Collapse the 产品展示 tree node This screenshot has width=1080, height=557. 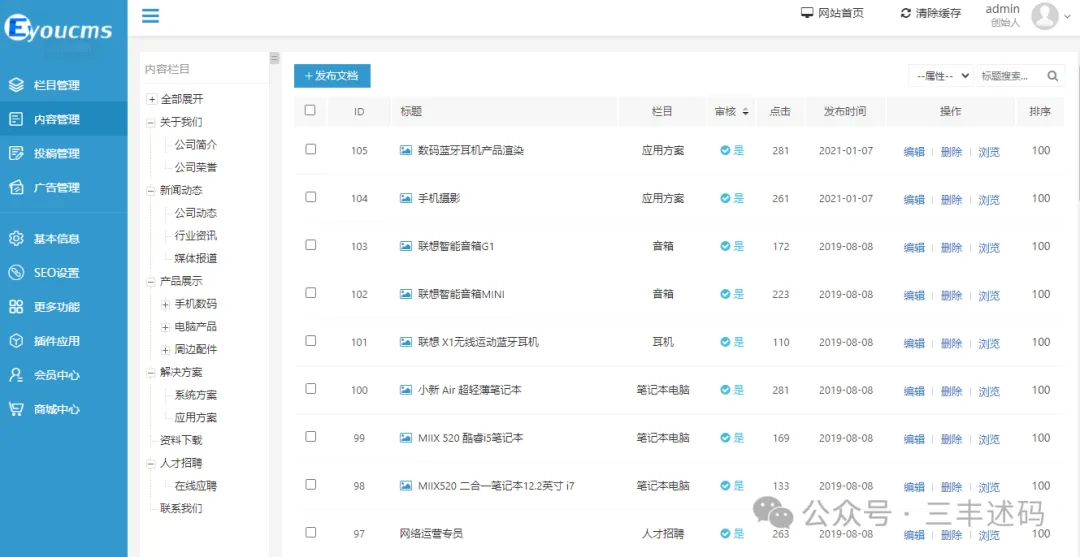tap(151, 282)
